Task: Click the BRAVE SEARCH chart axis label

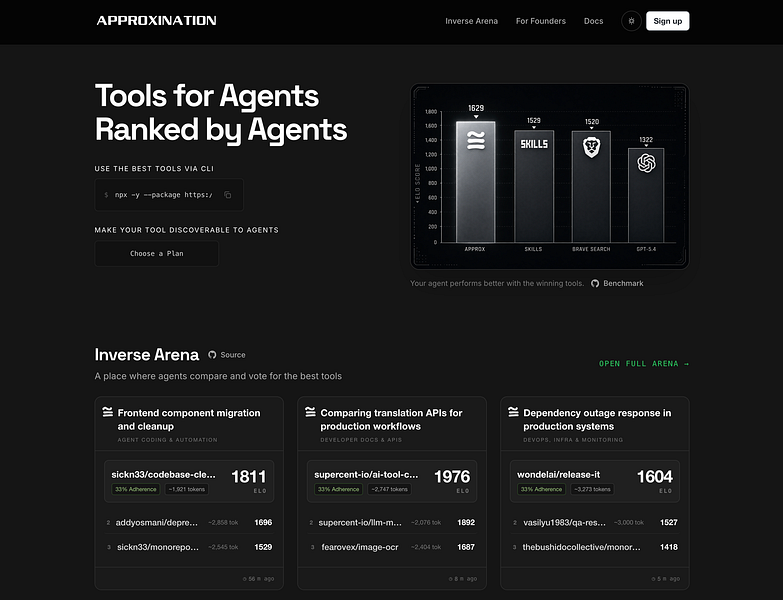Action: pyautogui.click(x=591, y=249)
